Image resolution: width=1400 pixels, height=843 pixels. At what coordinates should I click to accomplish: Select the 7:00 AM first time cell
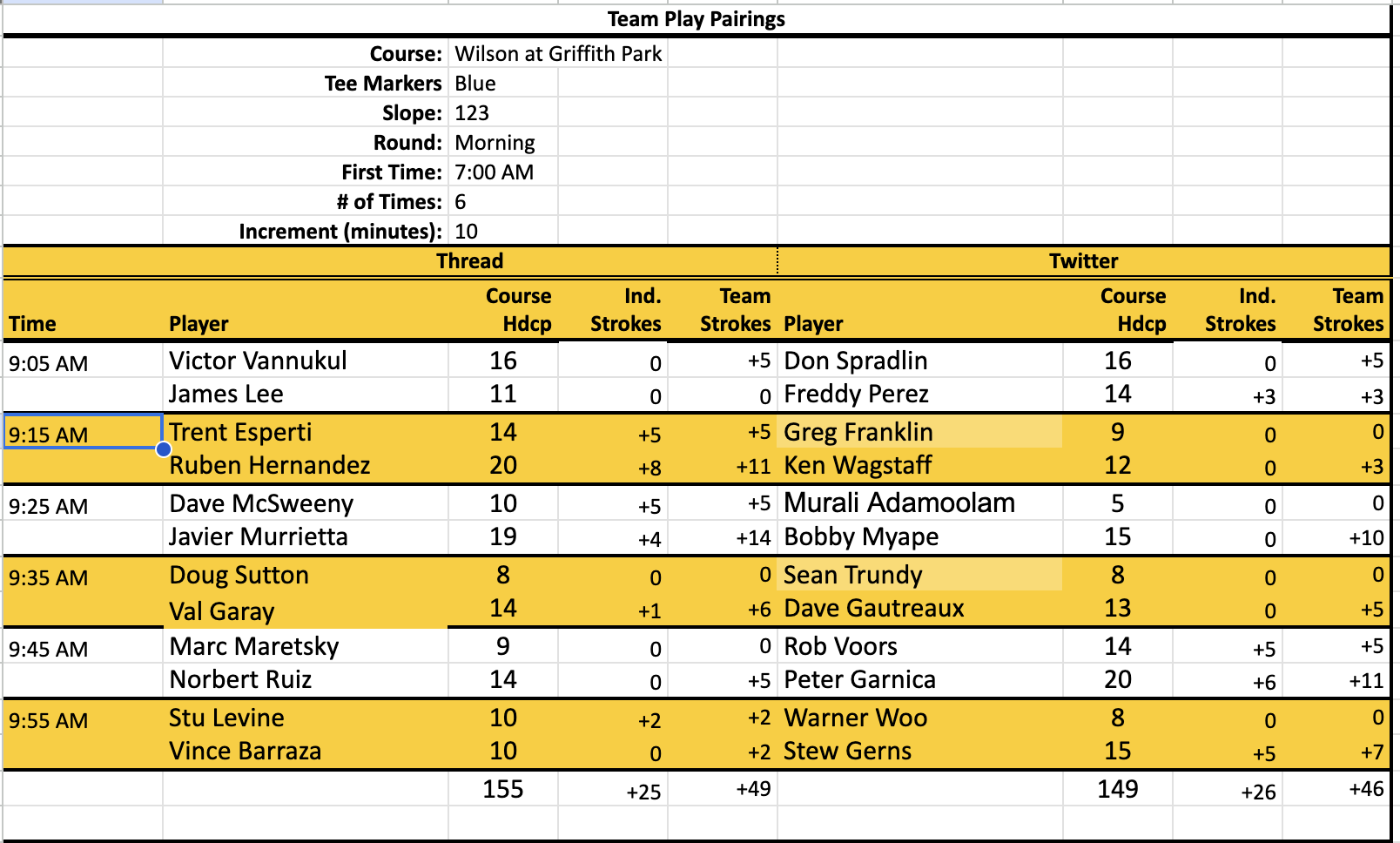[x=494, y=172]
